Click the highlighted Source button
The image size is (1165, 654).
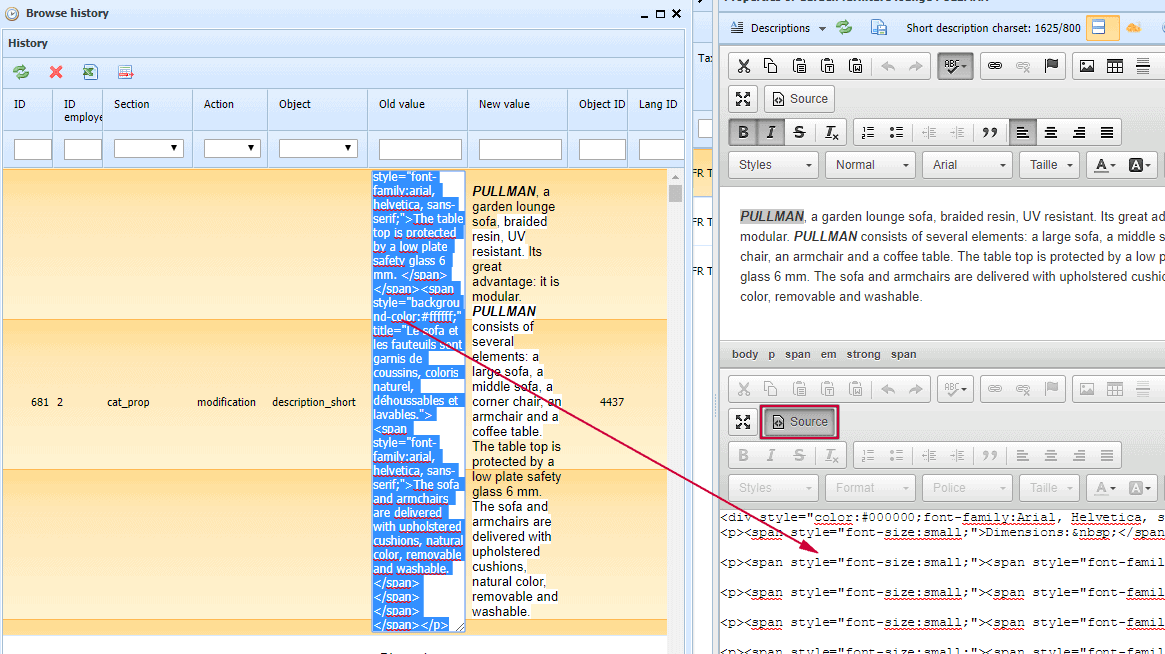click(x=799, y=422)
